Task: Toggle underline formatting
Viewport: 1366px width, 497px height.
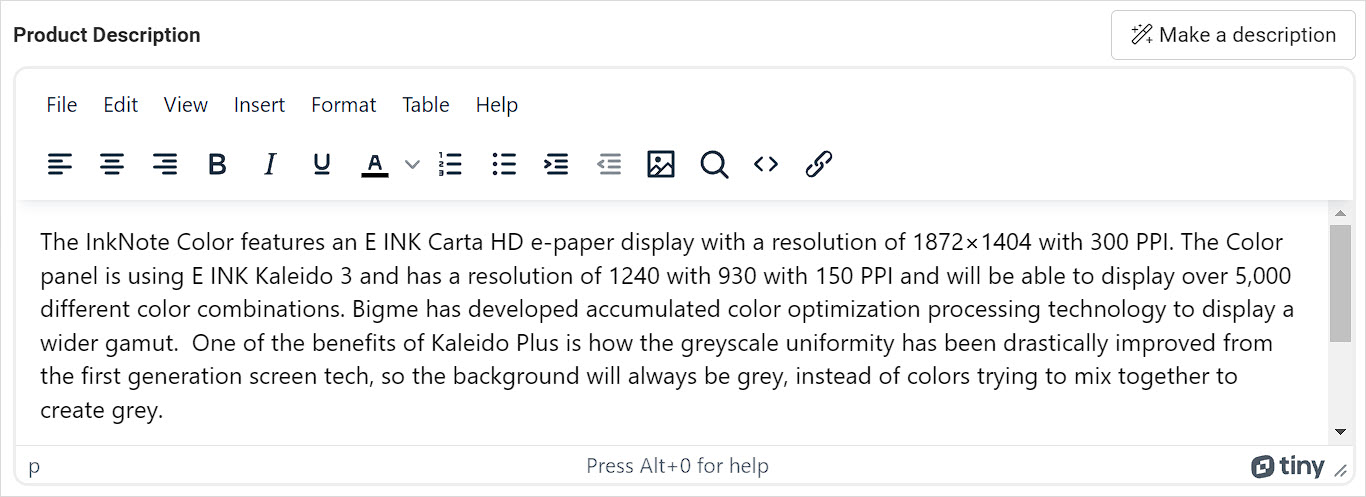Action: 321,164
